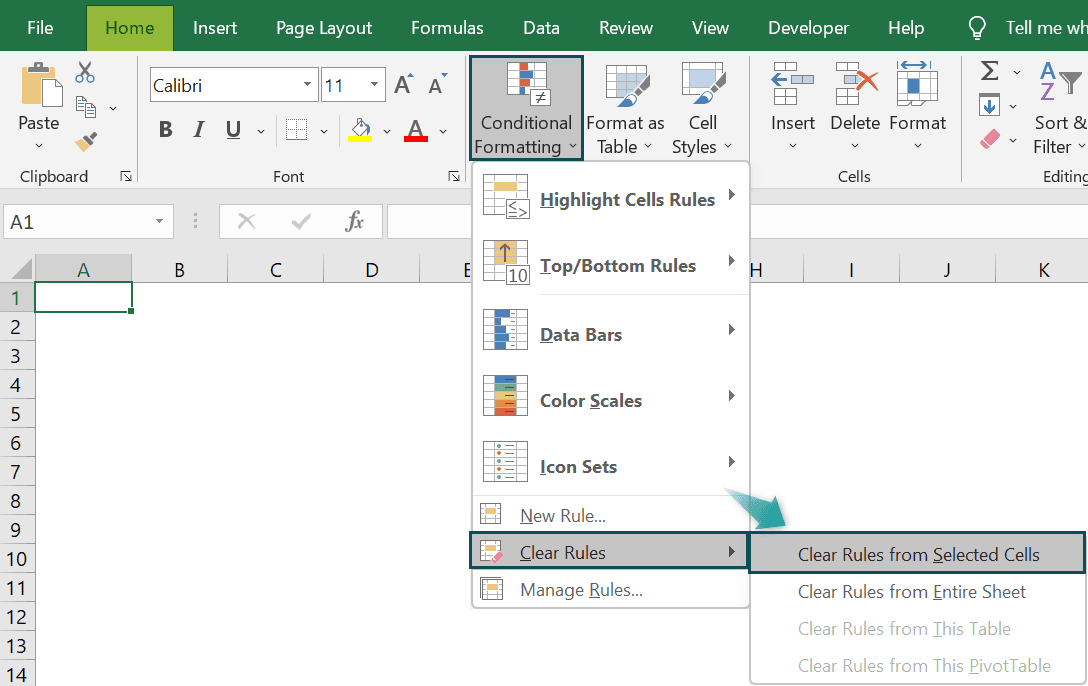Click the Insert Function fx icon
This screenshot has width=1088, height=686.
click(355, 222)
